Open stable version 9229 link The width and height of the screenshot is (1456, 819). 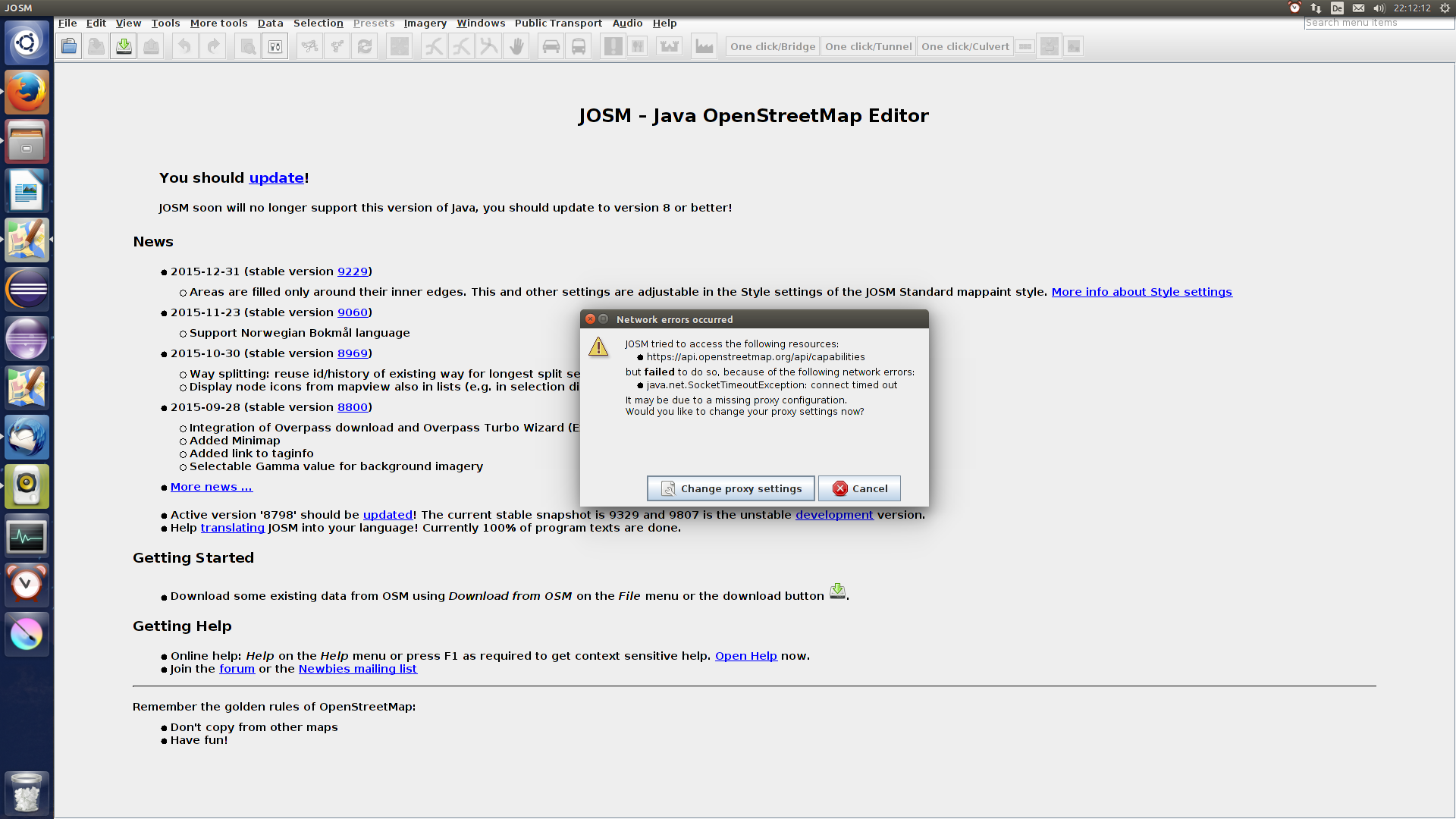pyautogui.click(x=353, y=271)
